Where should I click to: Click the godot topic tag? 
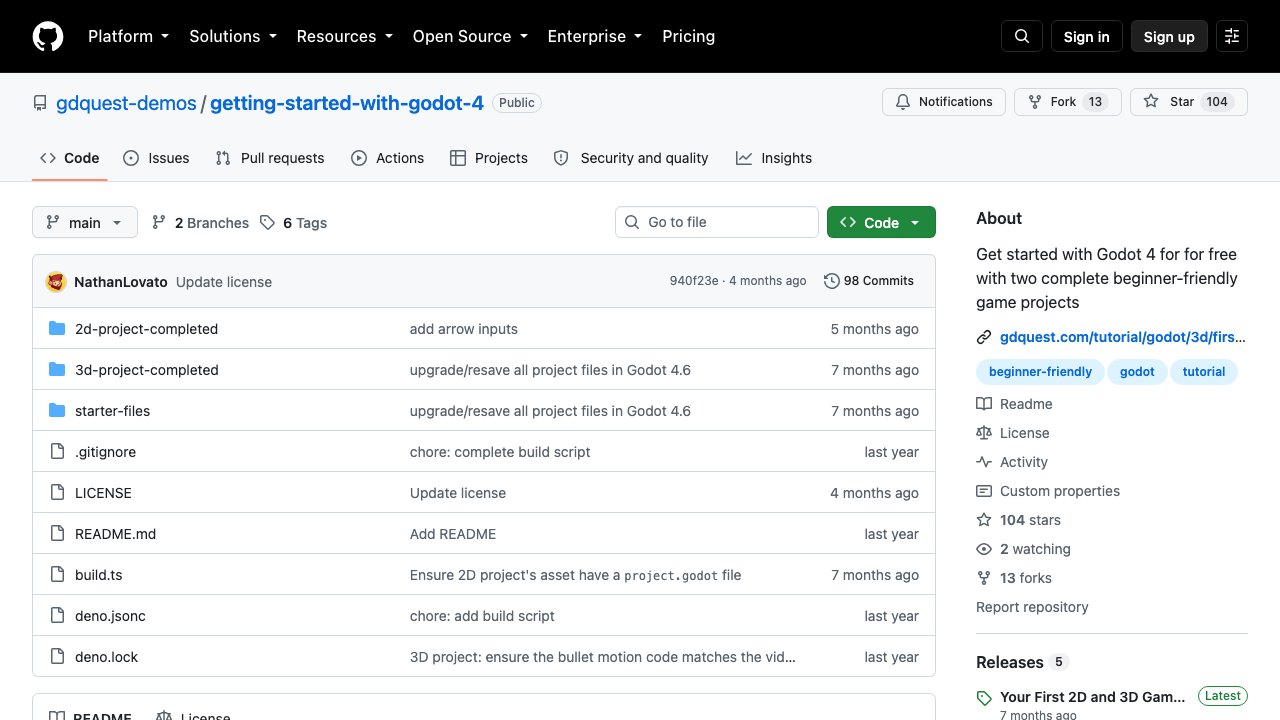point(1137,371)
